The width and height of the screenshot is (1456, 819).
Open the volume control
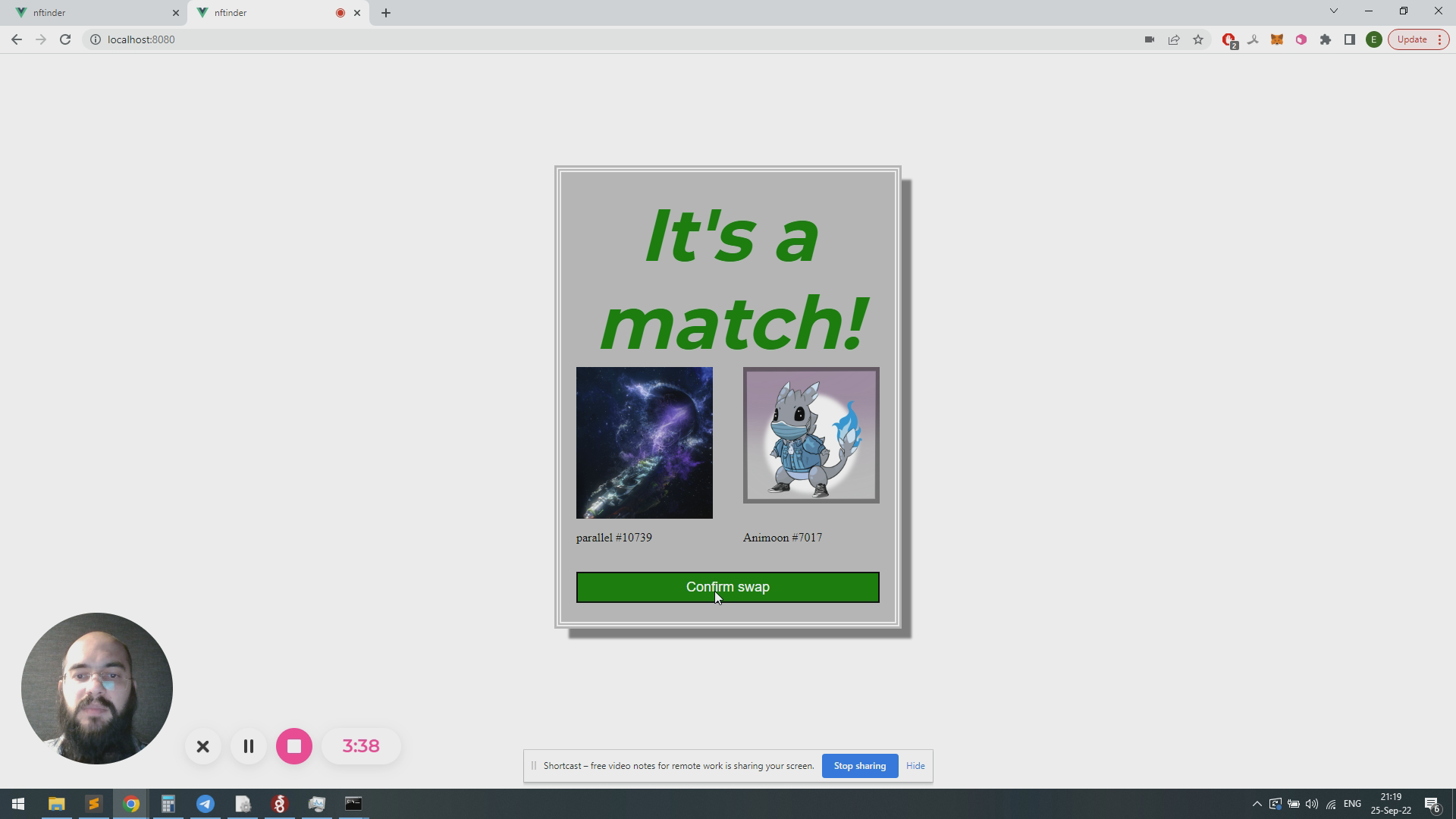click(1312, 804)
